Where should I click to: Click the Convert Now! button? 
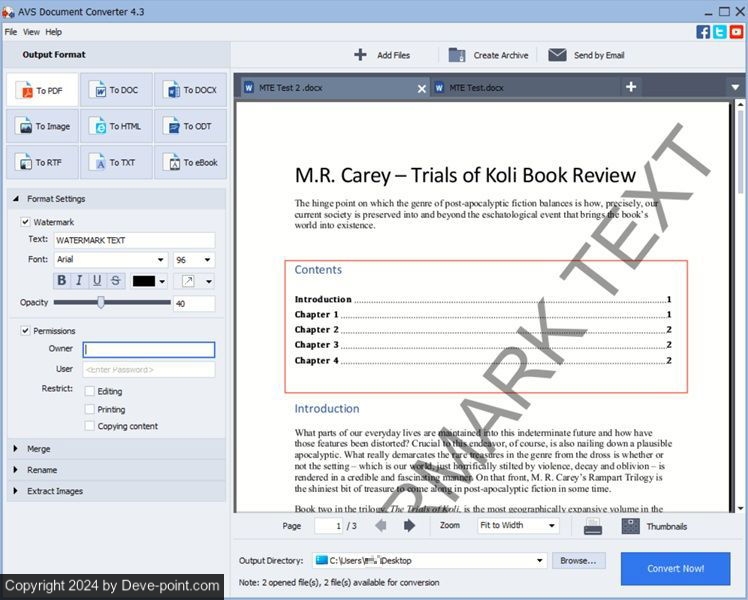(675, 568)
